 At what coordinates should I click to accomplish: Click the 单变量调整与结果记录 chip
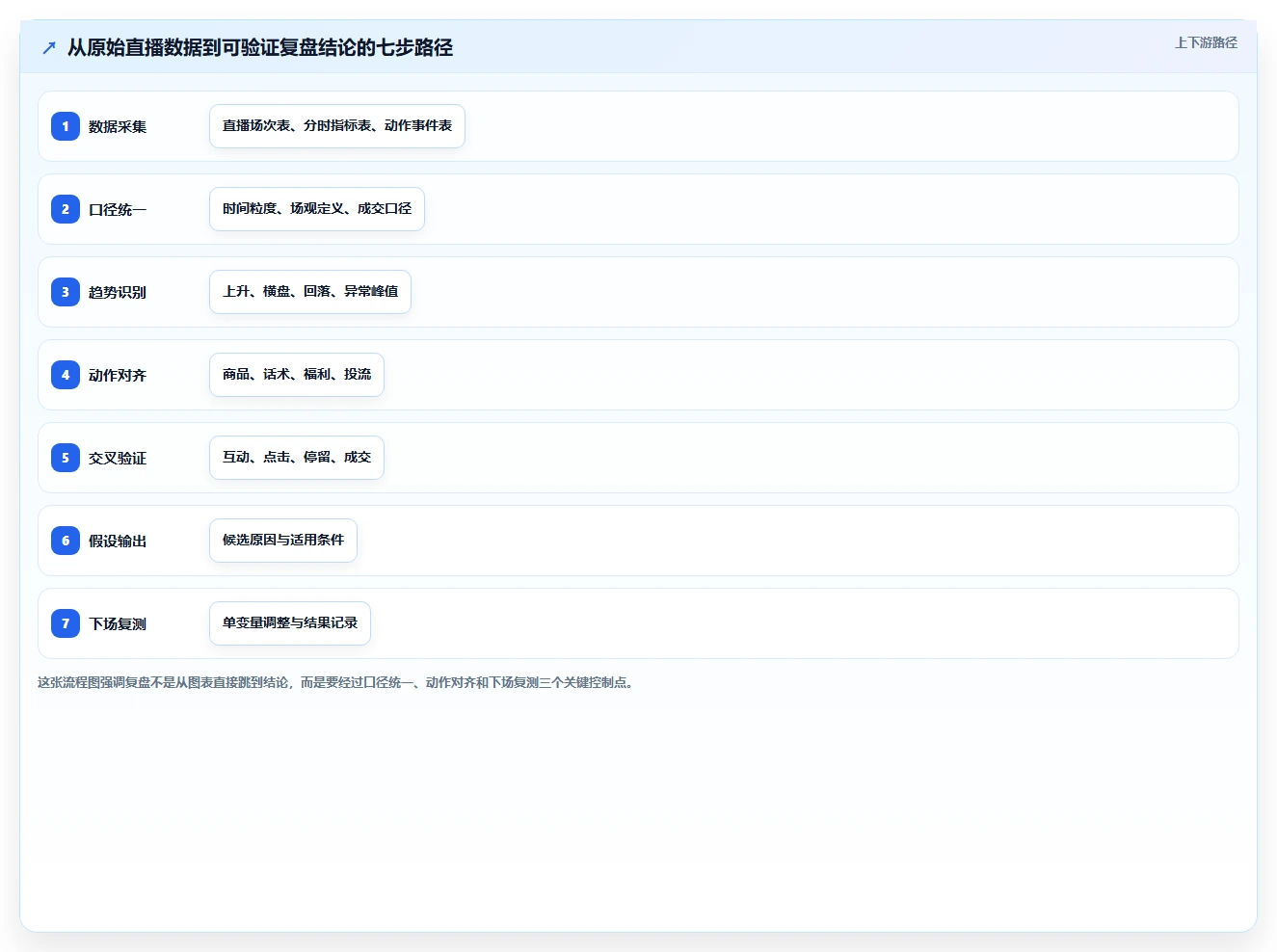290,623
